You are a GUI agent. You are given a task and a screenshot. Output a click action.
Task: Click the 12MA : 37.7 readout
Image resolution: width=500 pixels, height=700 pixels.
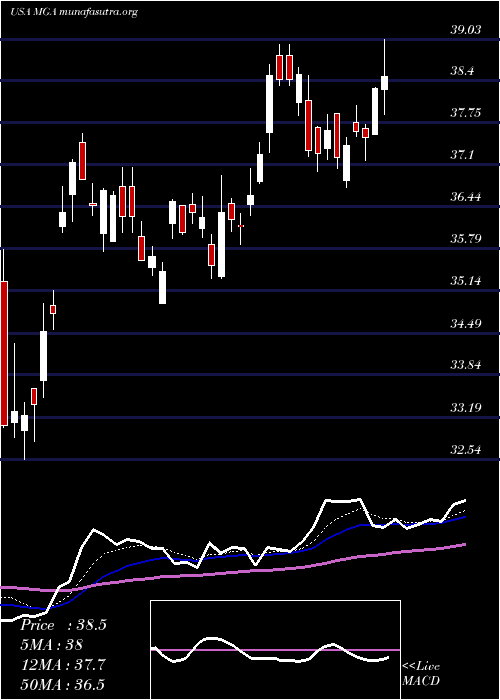pyautogui.click(x=63, y=665)
